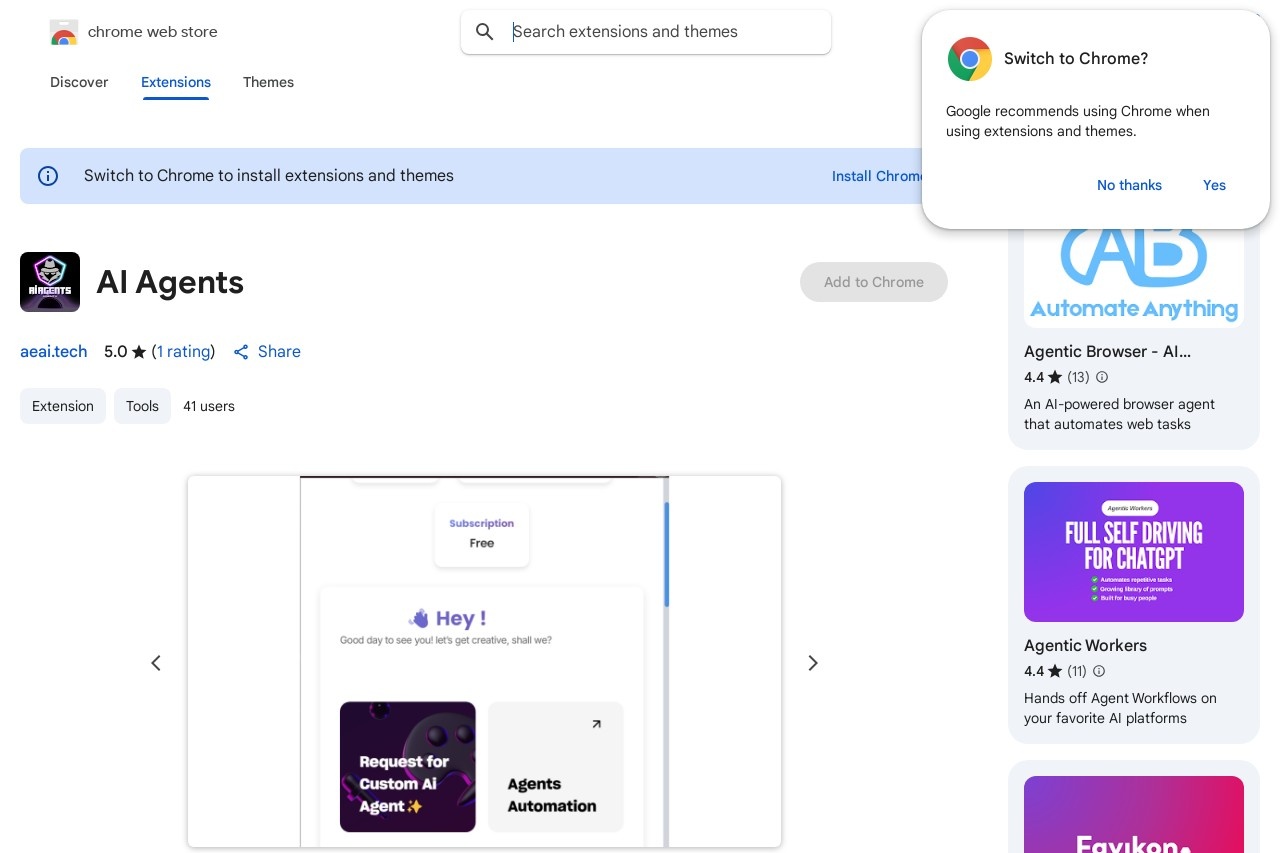Open the aeai.tech developer link

54,352
